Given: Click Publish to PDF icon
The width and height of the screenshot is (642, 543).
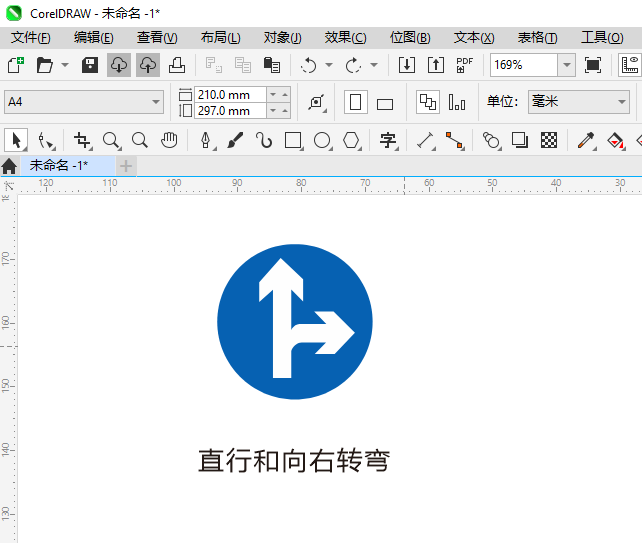Looking at the screenshot, I should point(465,65).
